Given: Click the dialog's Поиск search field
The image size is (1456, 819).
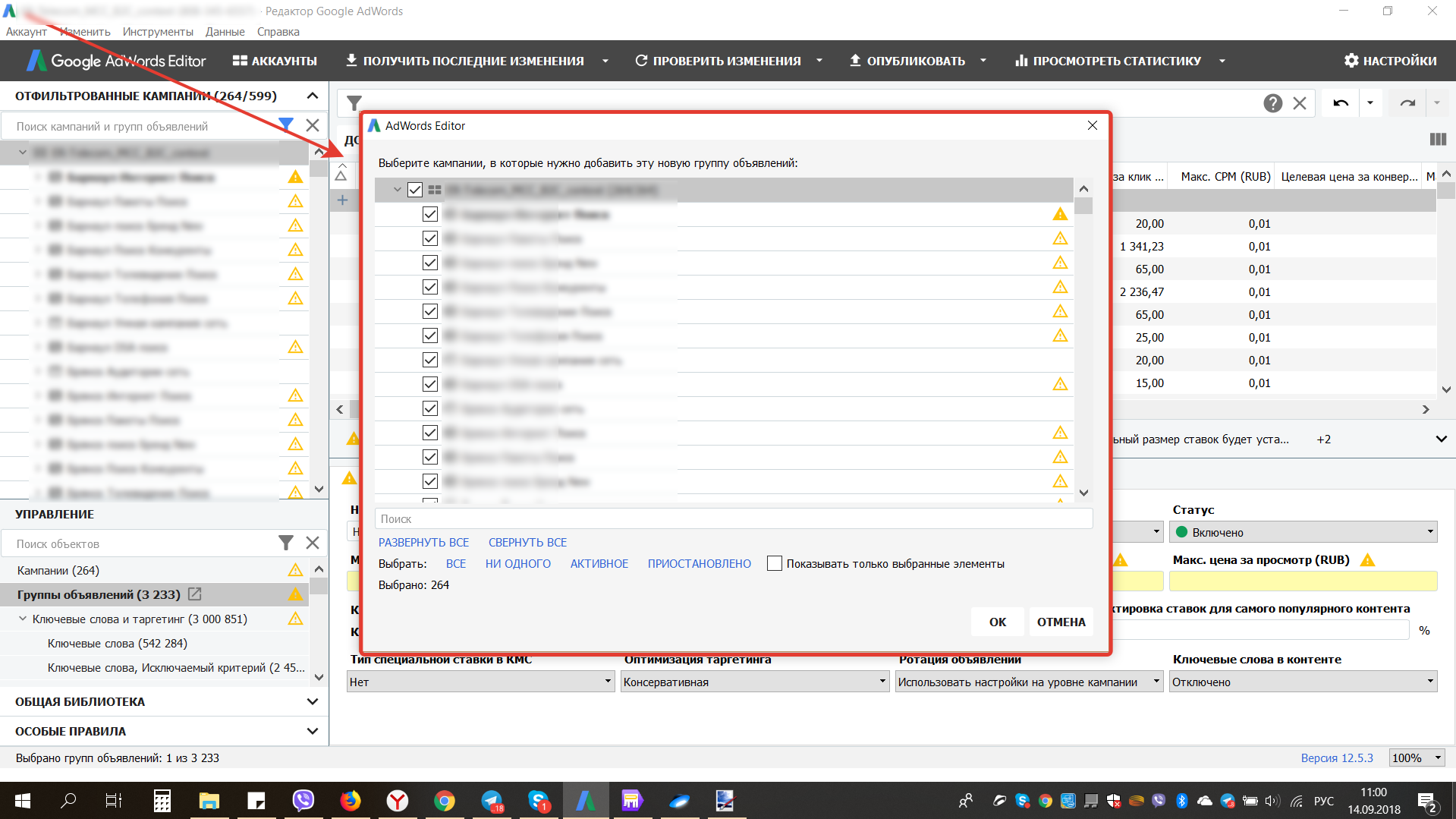Looking at the screenshot, I should tap(734, 518).
